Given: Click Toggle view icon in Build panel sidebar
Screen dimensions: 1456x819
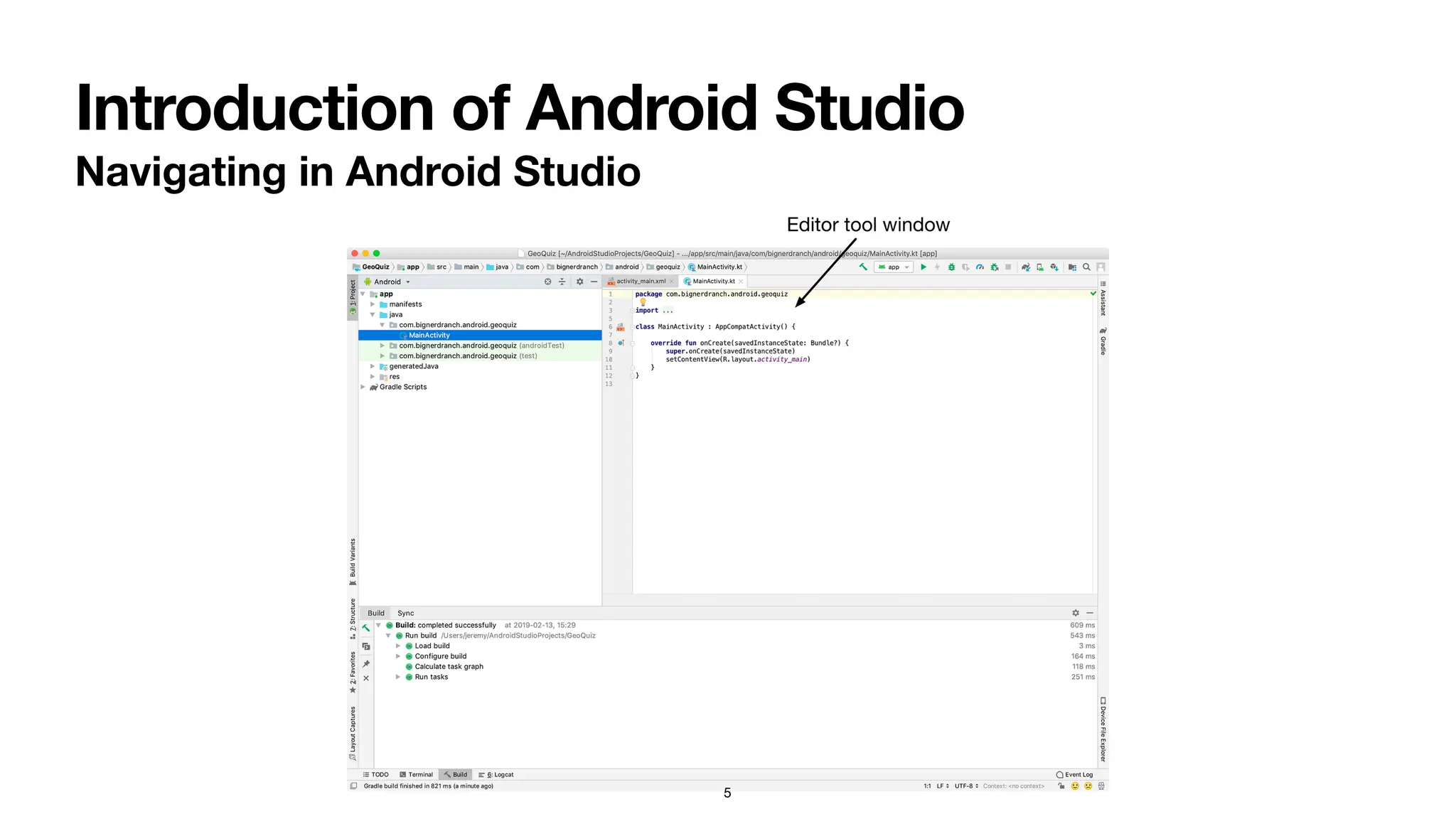Looking at the screenshot, I should pyautogui.click(x=366, y=646).
